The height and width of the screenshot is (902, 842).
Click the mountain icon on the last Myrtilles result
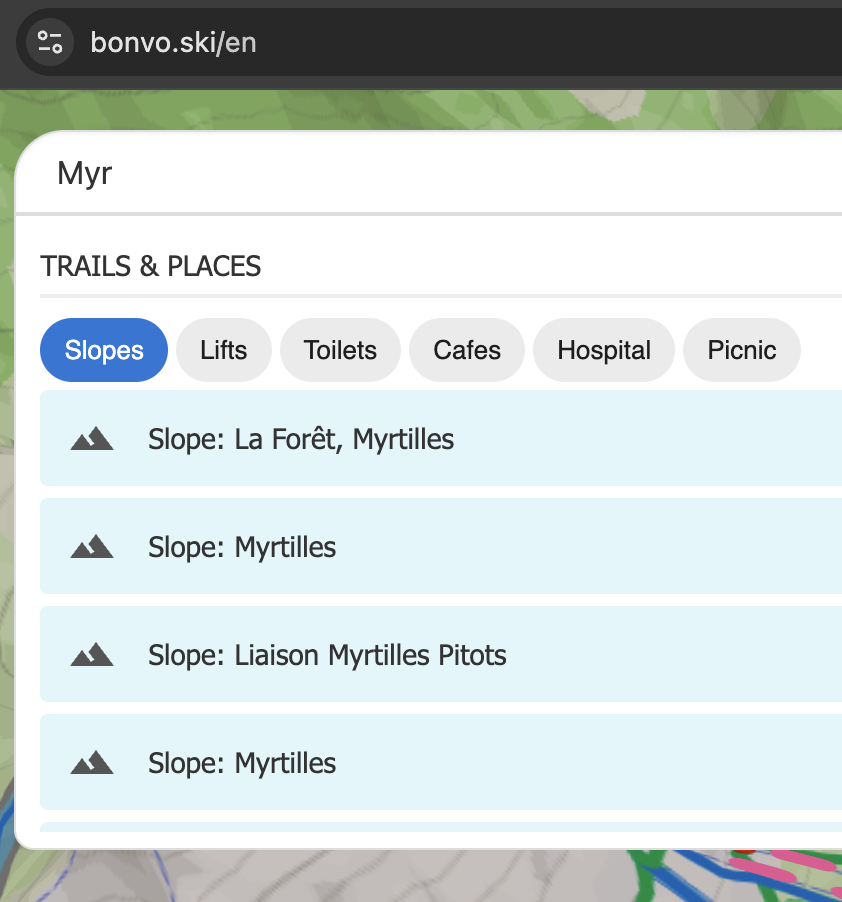click(x=90, y=762)
